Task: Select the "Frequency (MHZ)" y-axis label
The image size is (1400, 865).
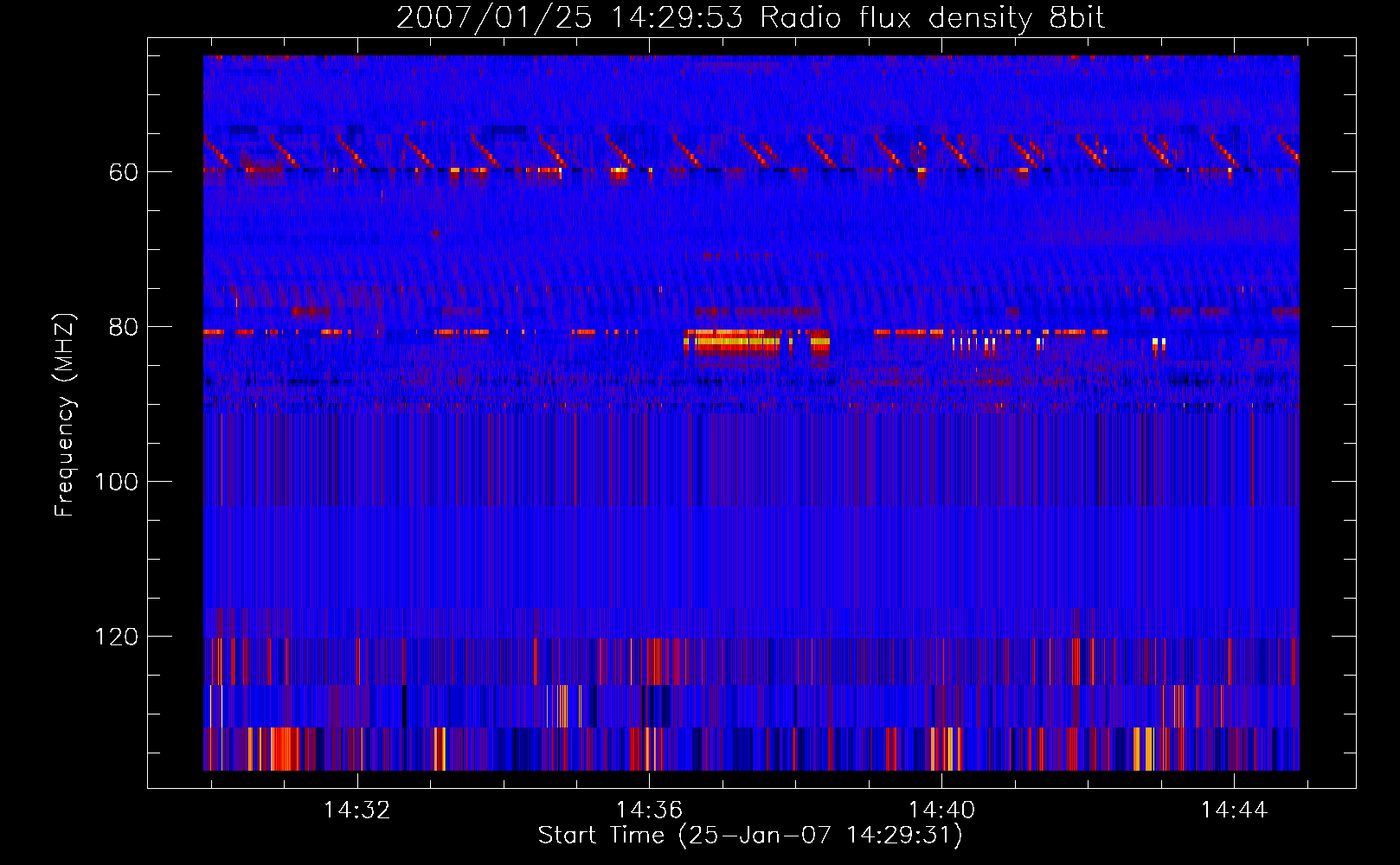Action: [x=65, y=415]
